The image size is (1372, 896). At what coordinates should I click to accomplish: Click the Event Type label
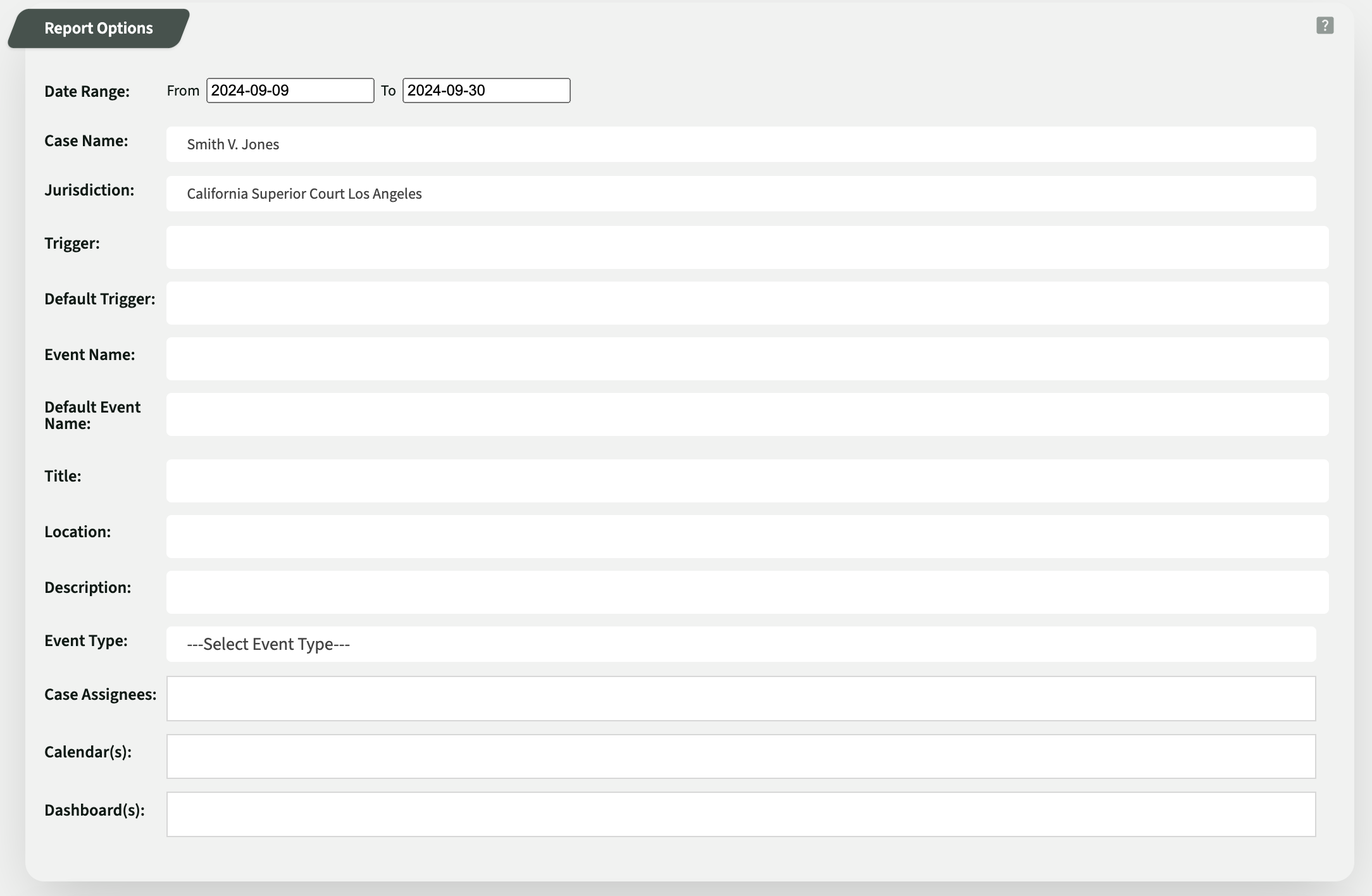86,641
